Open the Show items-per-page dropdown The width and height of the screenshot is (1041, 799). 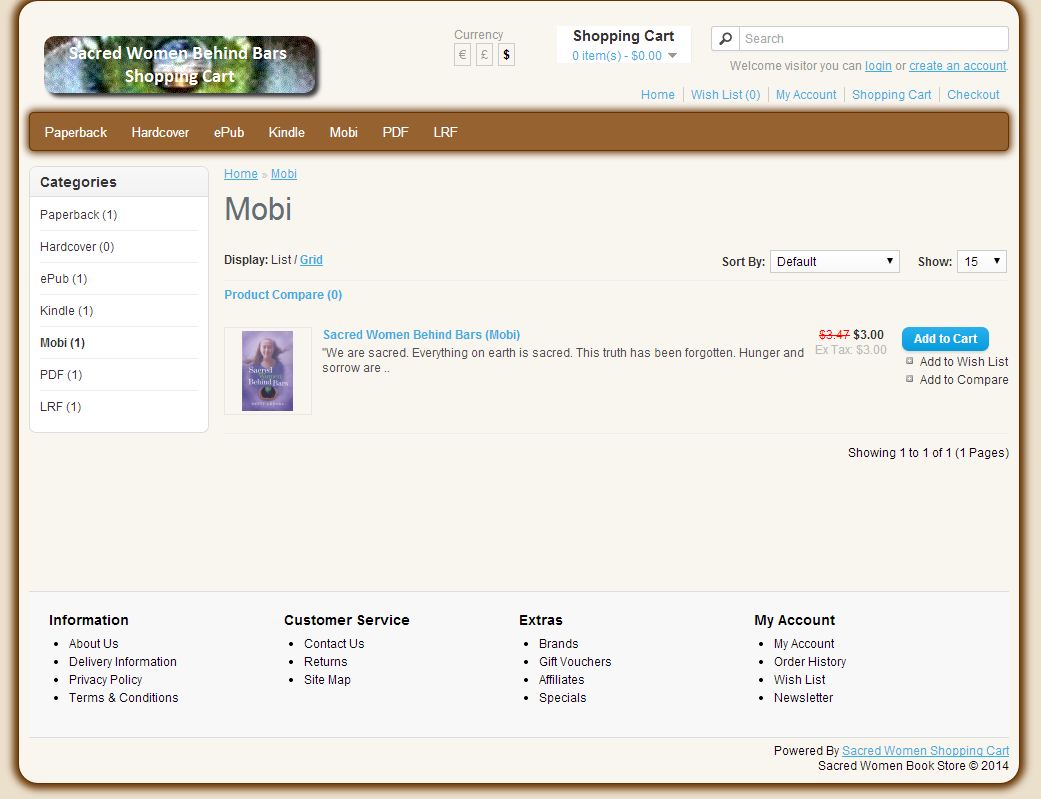coord(981,261)
